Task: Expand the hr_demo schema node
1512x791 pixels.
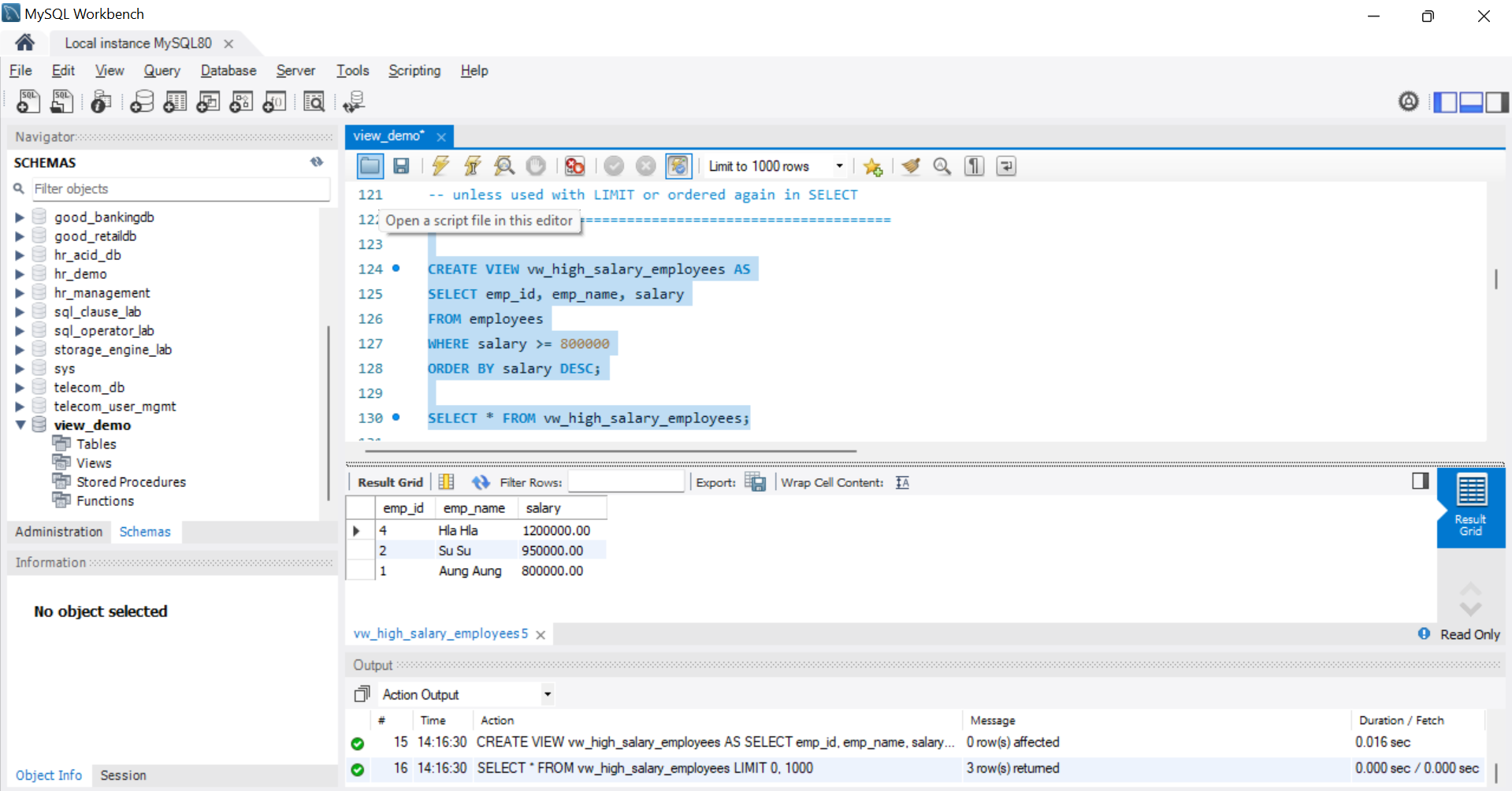Action: point(20,273)
